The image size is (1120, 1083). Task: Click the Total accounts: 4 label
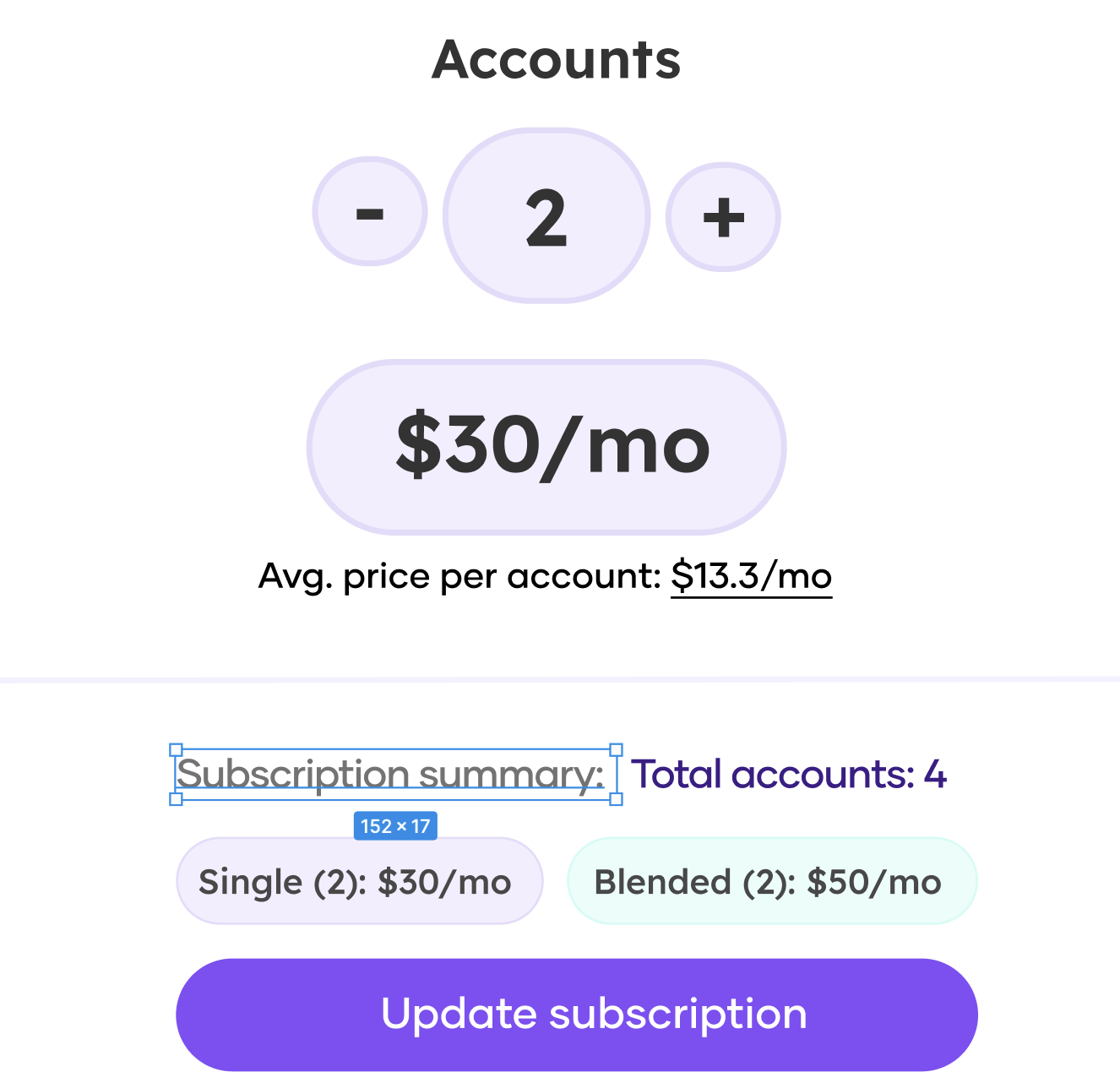click(x=789, y=774)
